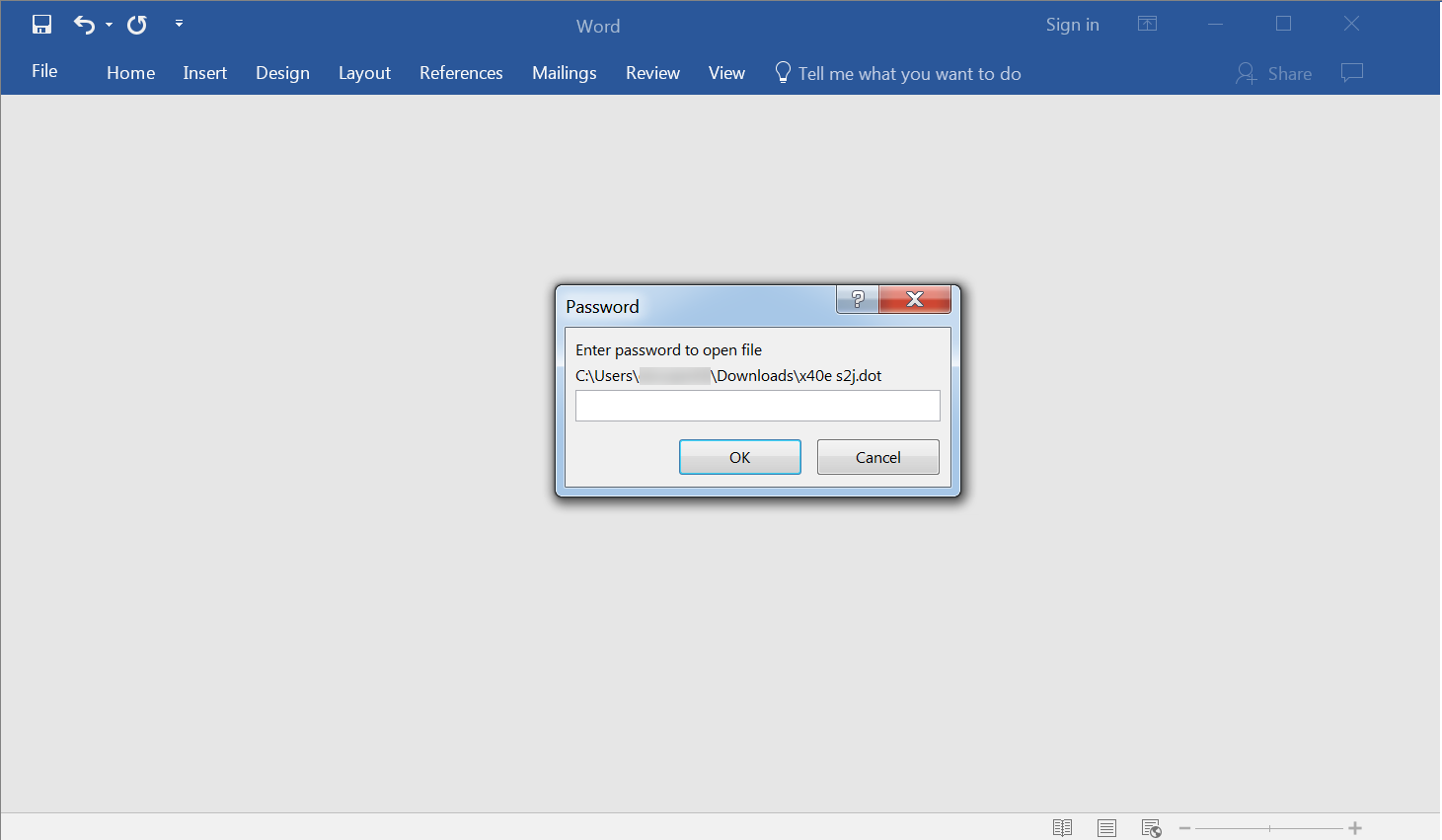This screenshot has height=840, width=1442.
Task: Cancel the password prompt
Action: (x=877, y=457)
